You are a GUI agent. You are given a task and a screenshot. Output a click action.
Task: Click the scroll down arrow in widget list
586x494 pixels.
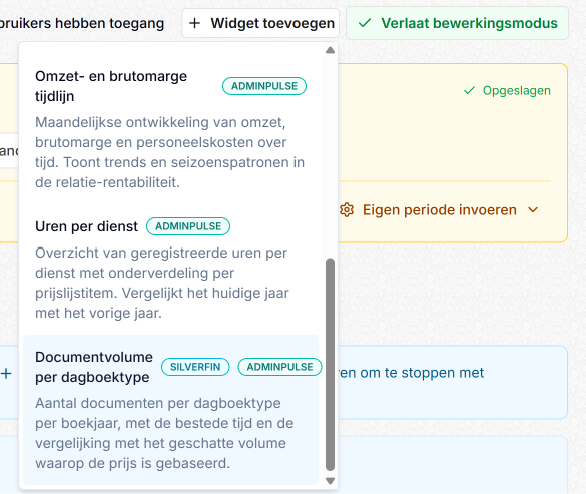[x=330, y=481]
